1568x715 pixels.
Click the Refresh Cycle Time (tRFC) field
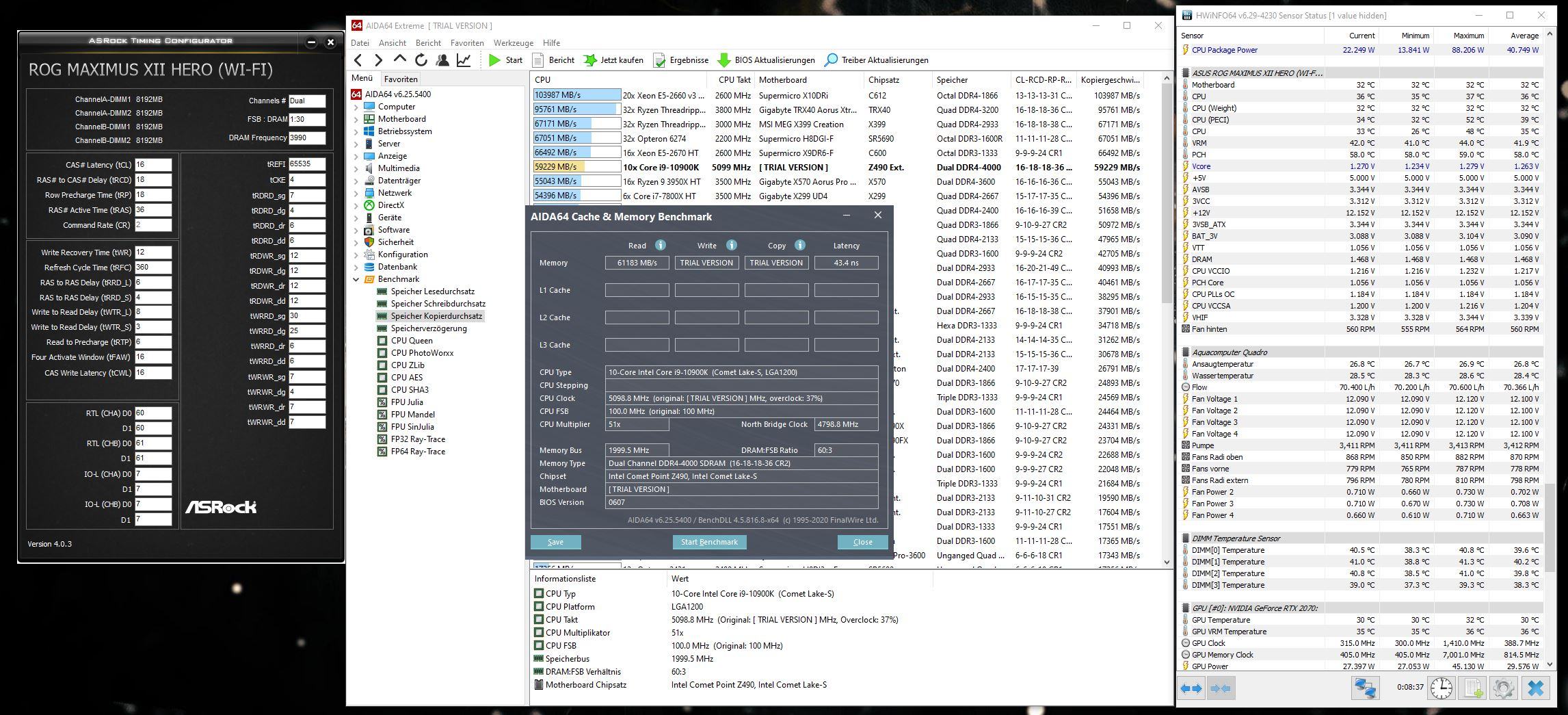click(153, 268)
